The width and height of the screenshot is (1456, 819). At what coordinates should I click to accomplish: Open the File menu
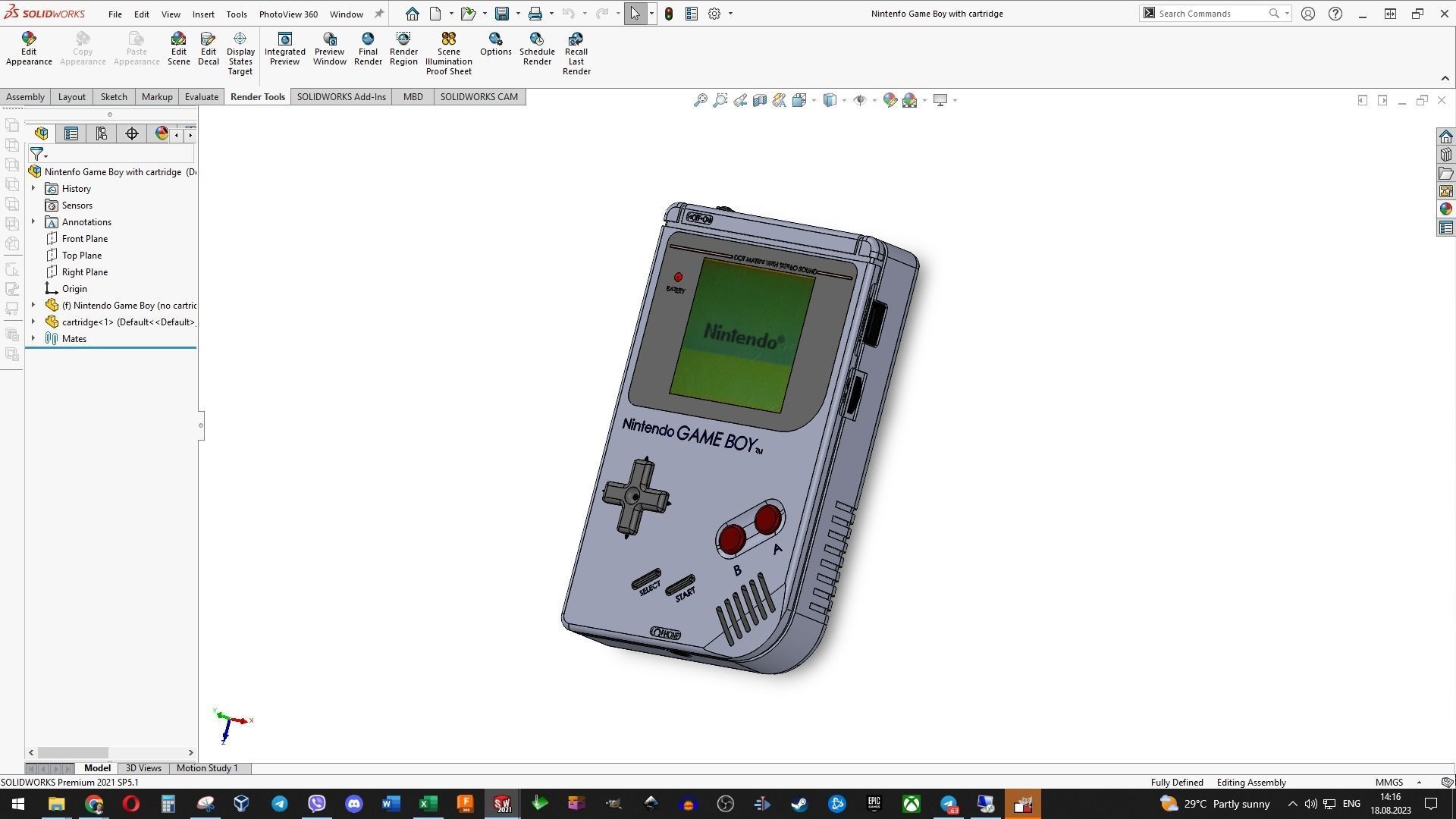click(115, 14)
